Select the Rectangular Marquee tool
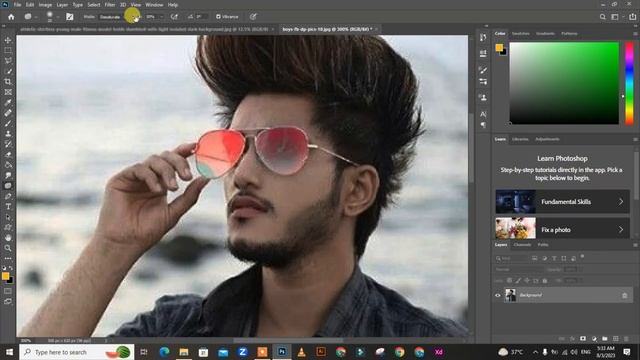 [x=8, y=50]
